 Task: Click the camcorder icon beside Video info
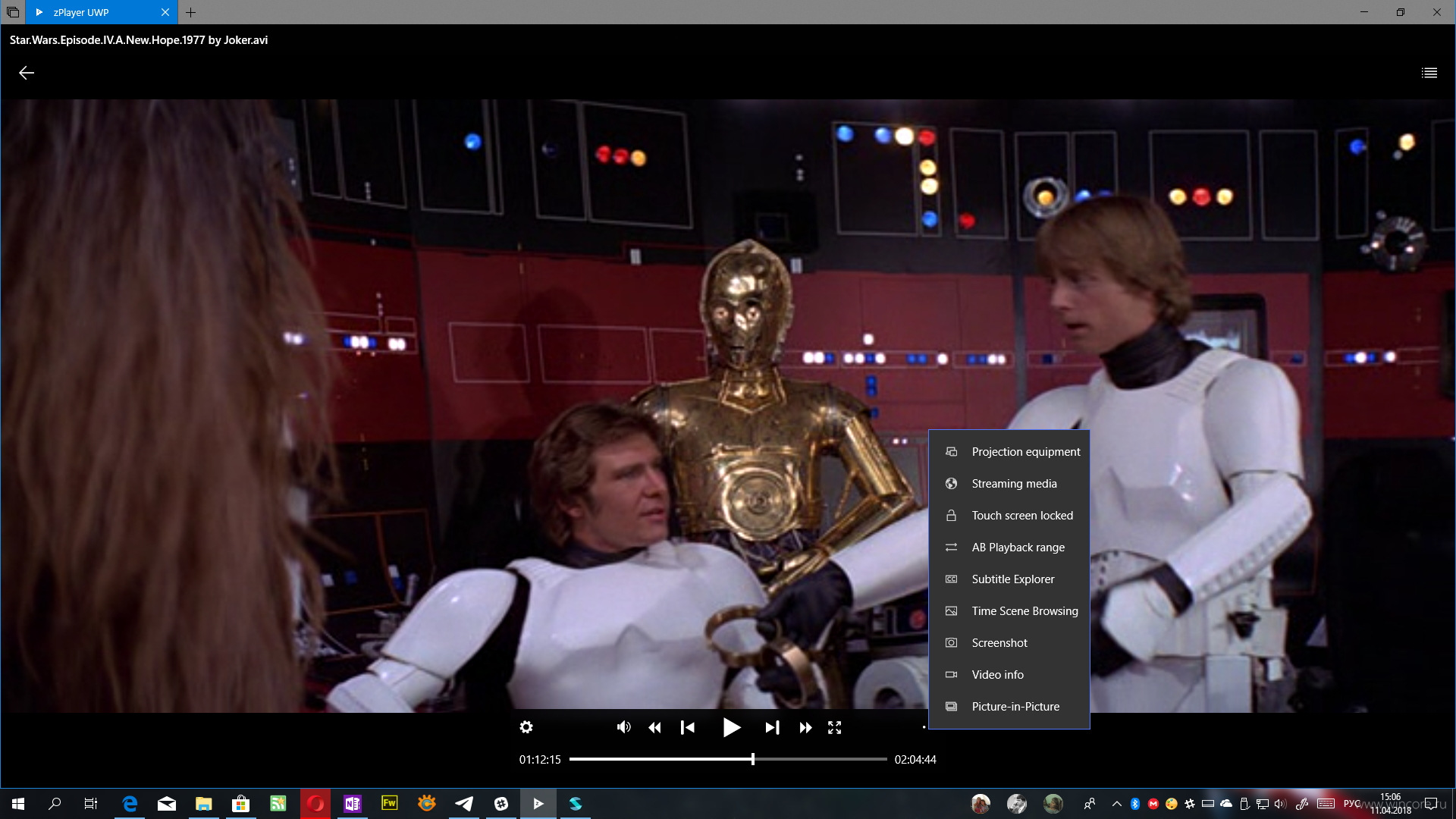951,674
